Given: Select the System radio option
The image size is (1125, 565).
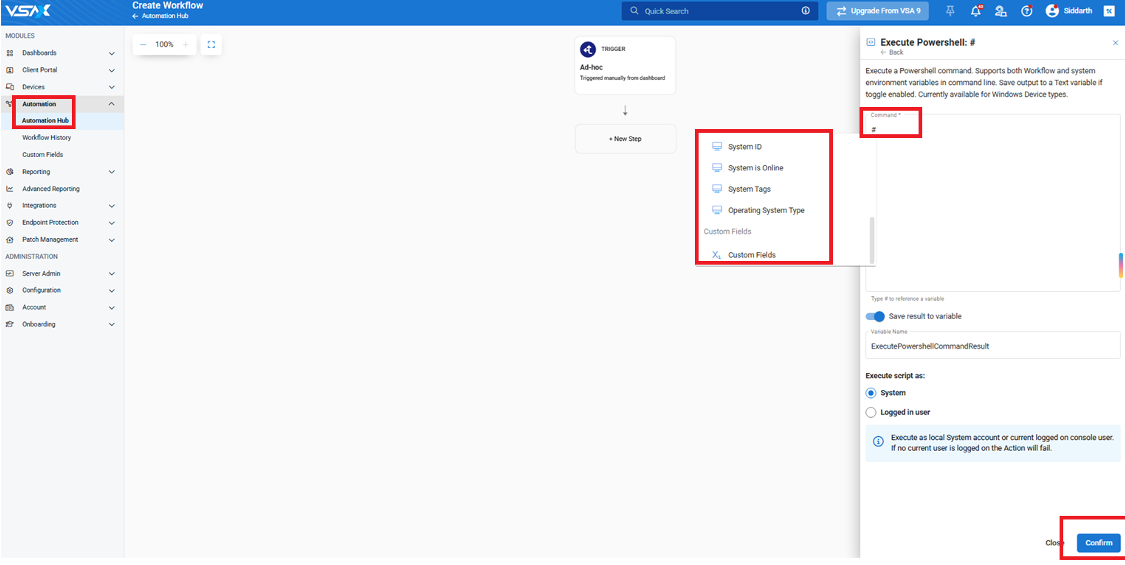Looking at the screenshot, I should 871,393.
